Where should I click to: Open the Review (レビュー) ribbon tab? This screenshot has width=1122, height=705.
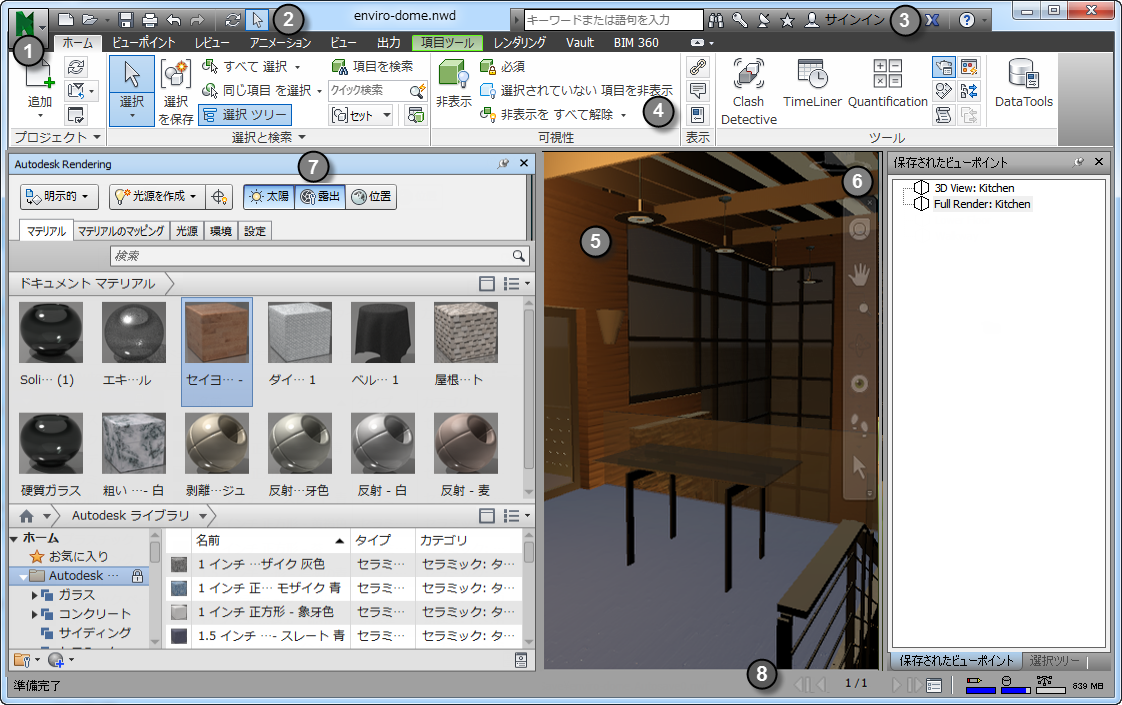[213, 43]
